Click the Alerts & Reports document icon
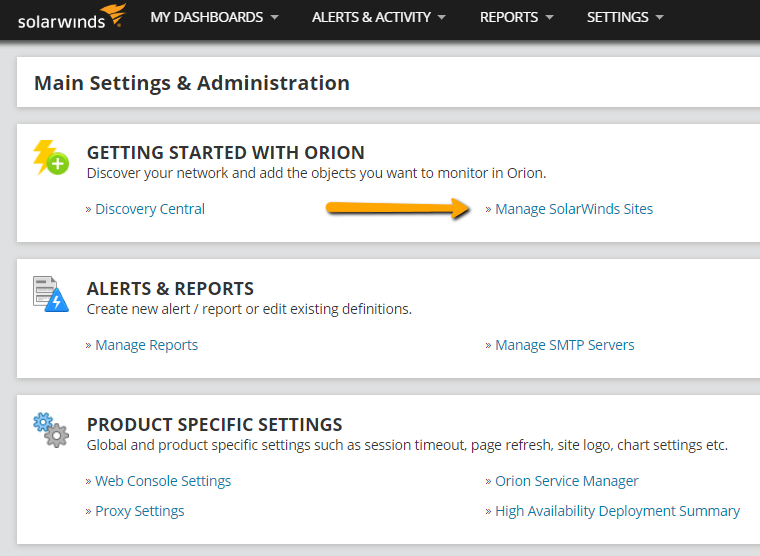The image size is (760, 556). click(51, 294)
